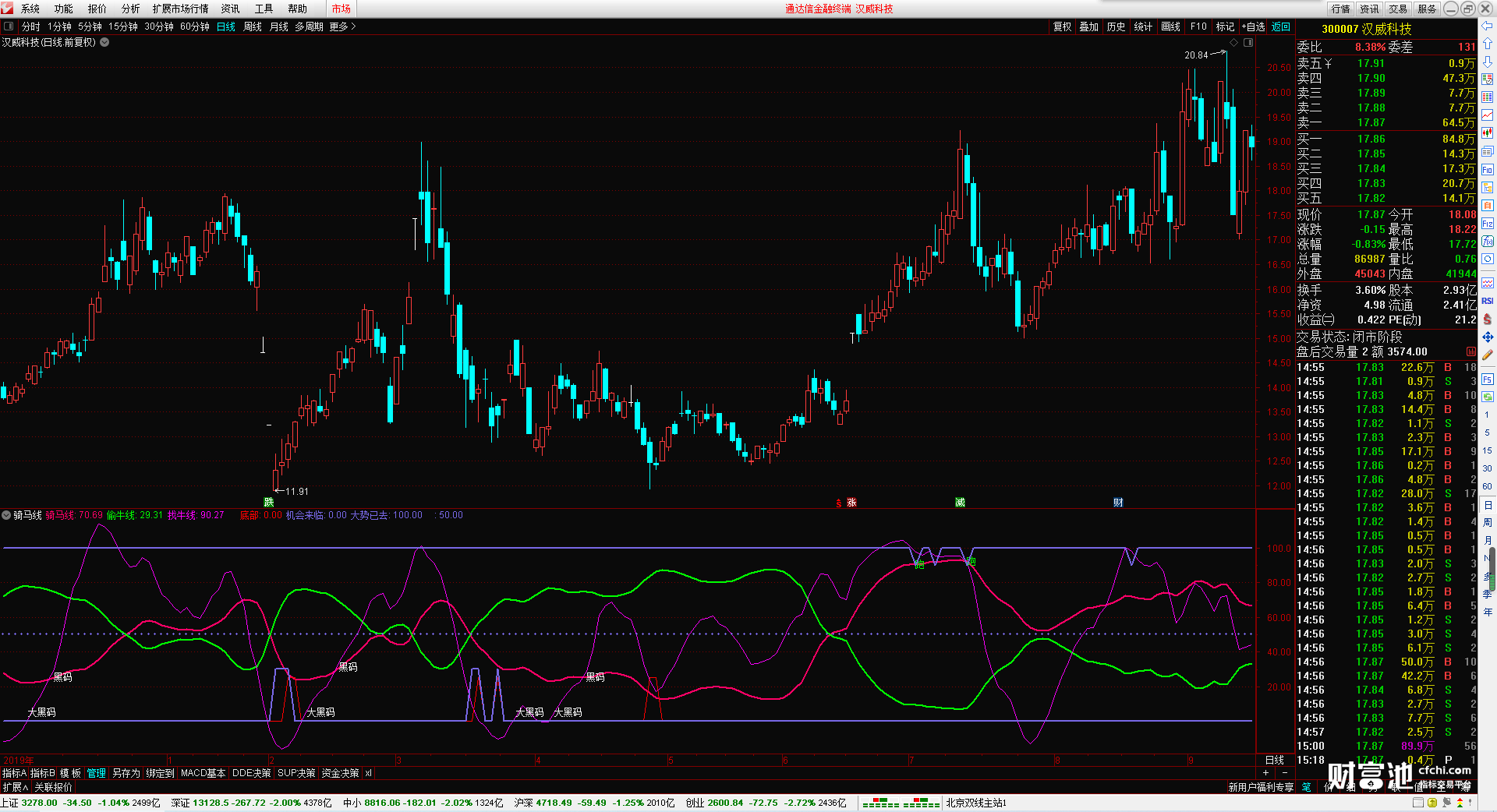Viewport: 1497px width, 812px height.
Task: Click the minus zoom button near 日线 label
Action: pos(1285,772)
